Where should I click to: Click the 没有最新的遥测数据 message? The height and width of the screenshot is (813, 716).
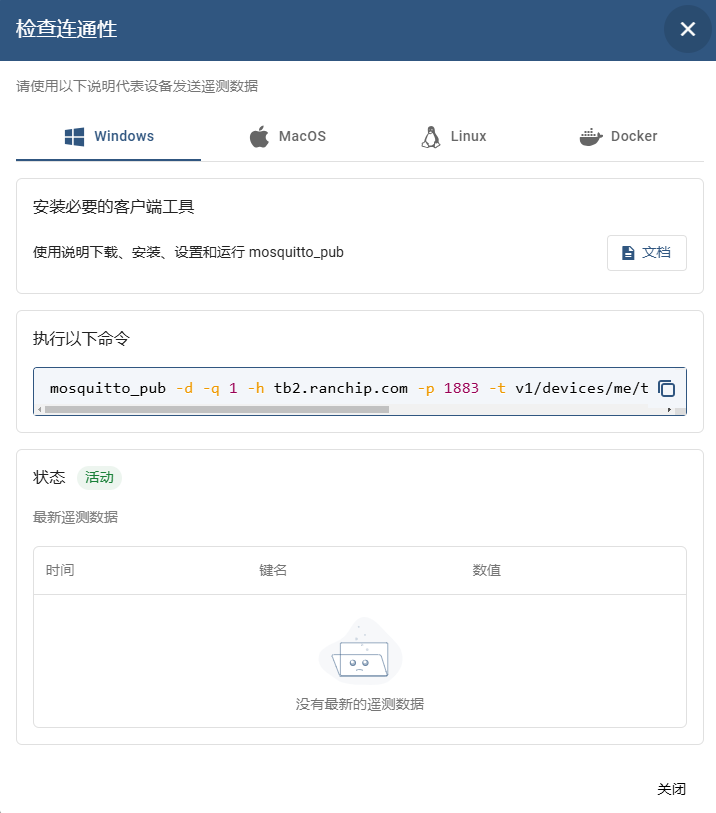click(x=360, y=704)
